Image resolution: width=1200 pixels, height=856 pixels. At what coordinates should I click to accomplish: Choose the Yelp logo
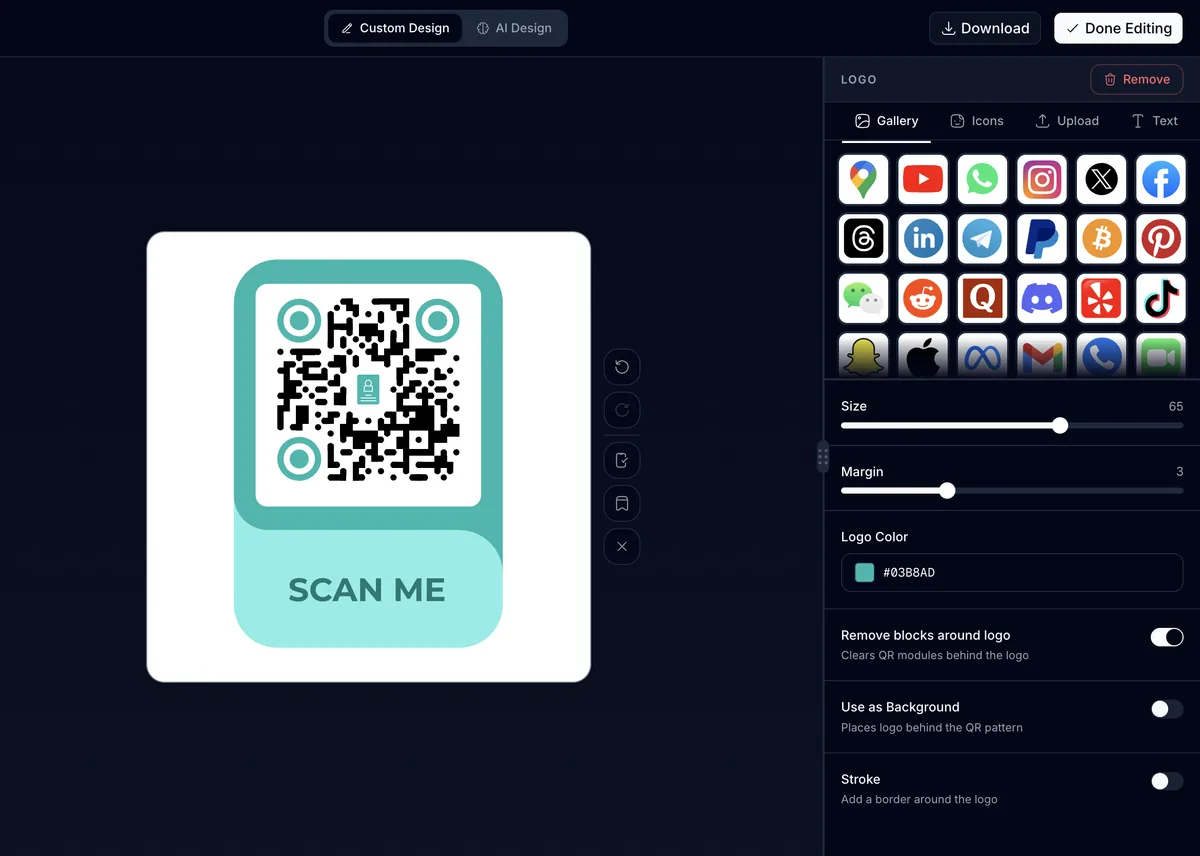coord(1102,298)
